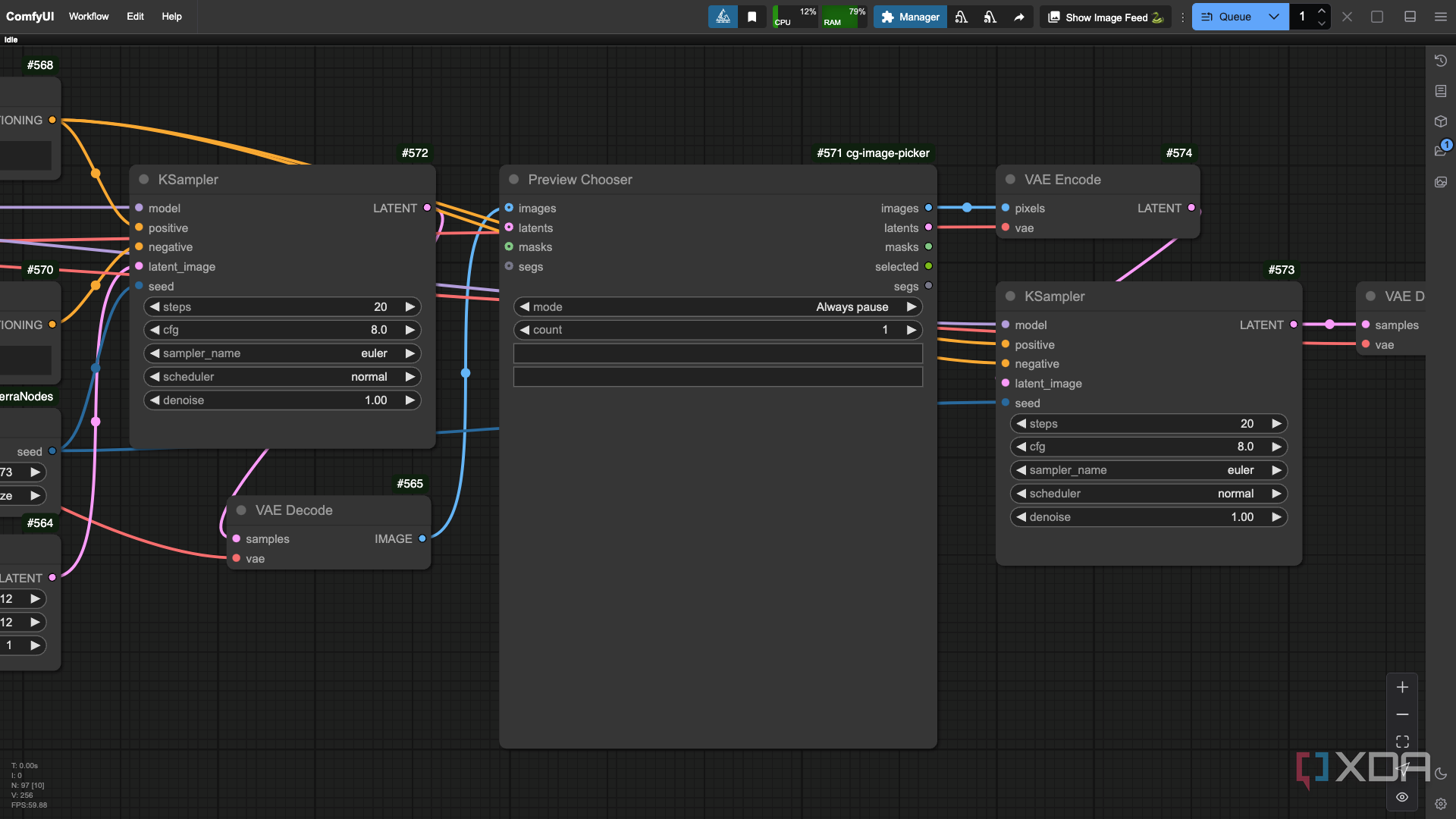1456x819 pixels.
Task: Open settings gear in sidebar
Action: [1441, 804]
